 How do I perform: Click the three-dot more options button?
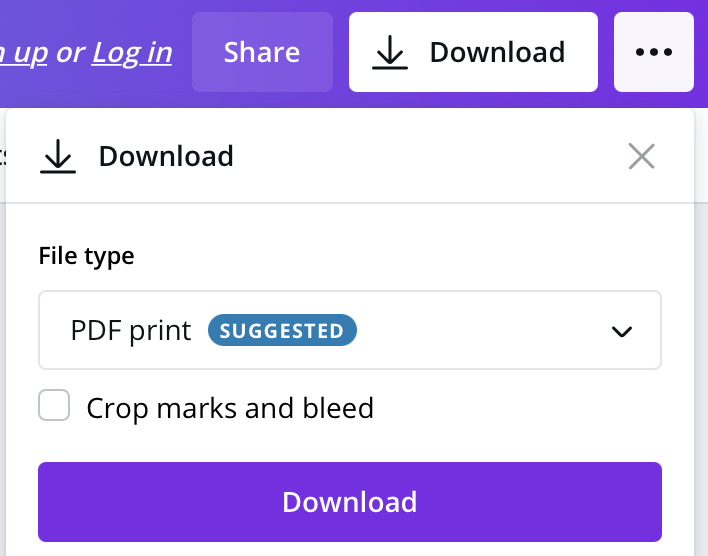pyautogui.click(x=654, y=52)
